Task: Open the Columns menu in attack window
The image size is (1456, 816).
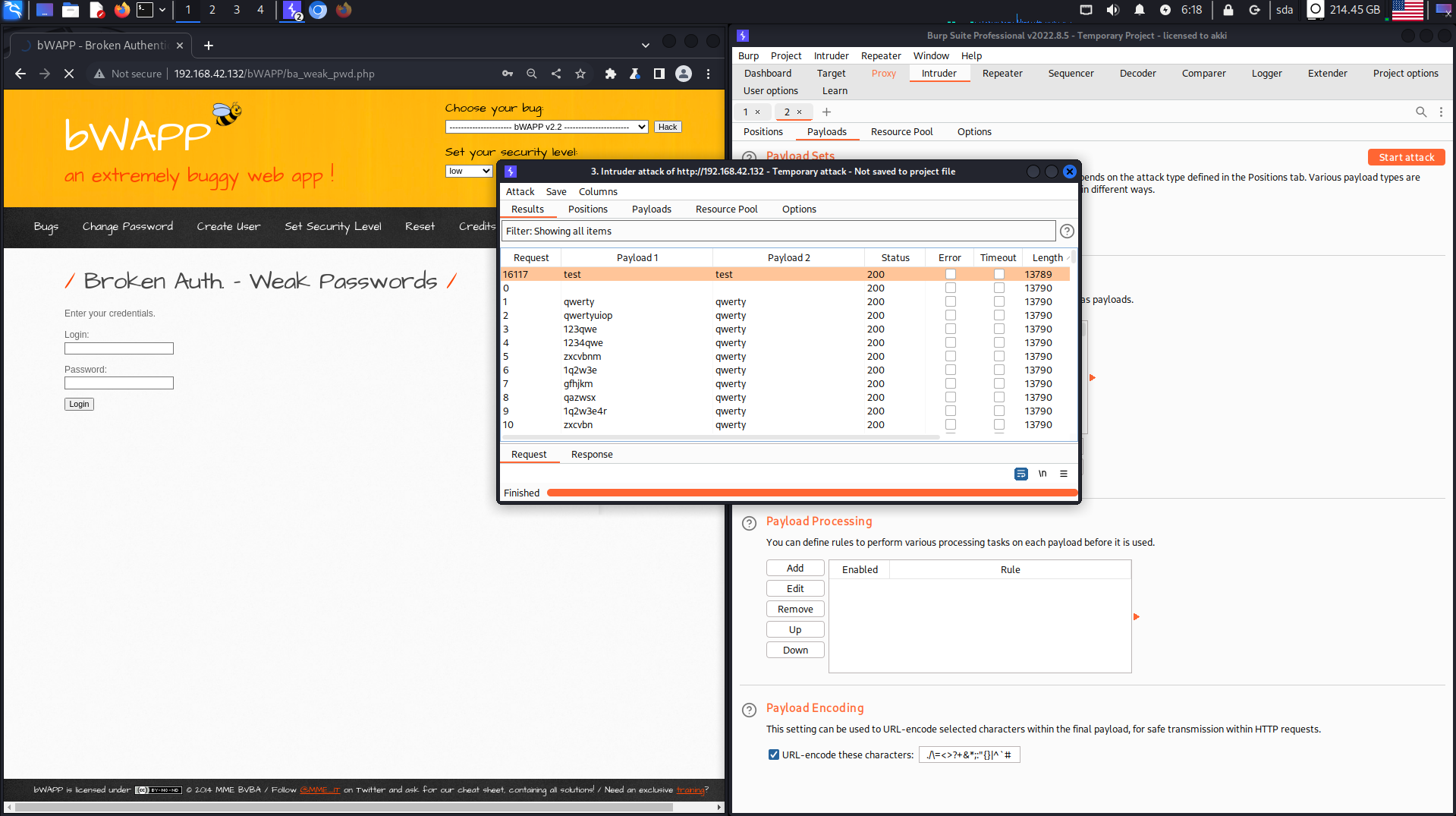Action: (x=598, y=192)
